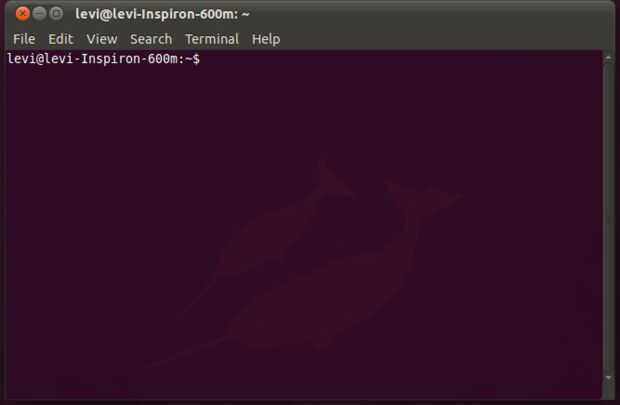Image resolution: width=620 pixels, height=405 pixels.
Task: Close the terminal window with red button
Action: (23, 14)
